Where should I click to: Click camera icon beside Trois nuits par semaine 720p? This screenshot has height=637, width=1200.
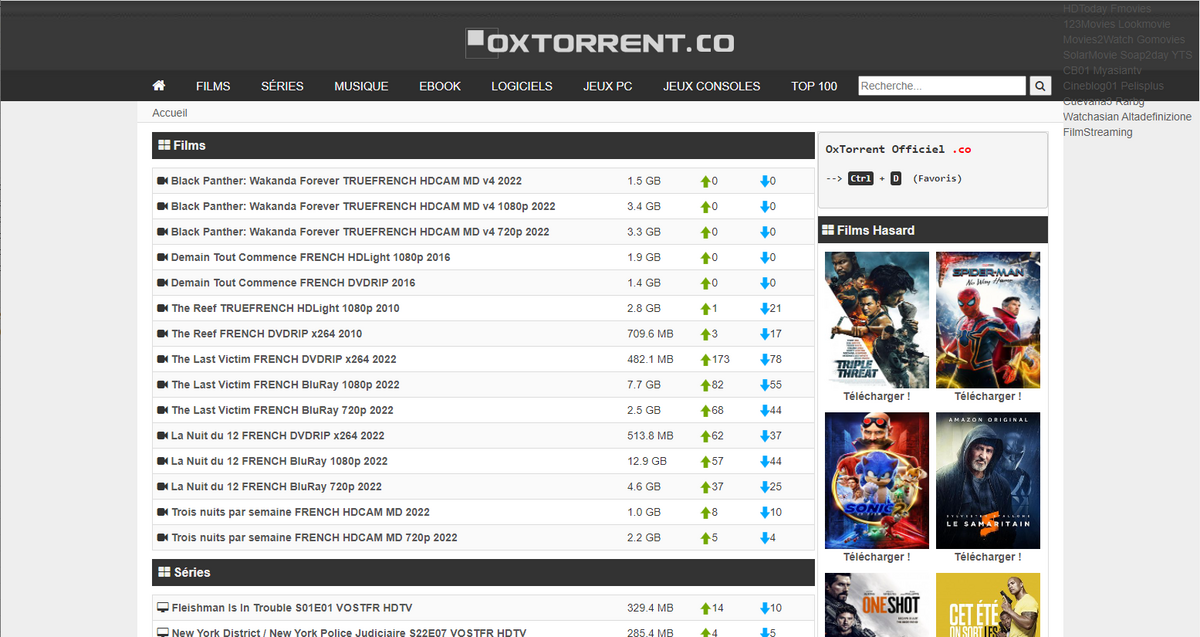(163, 537)
